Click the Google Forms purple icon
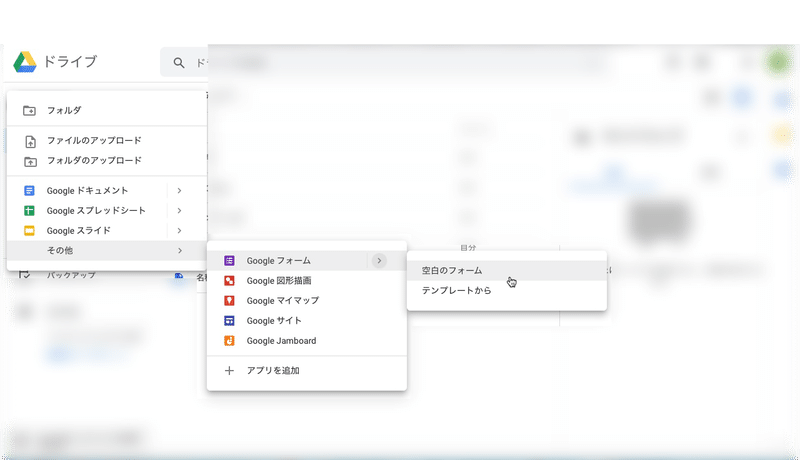This screenshot has width=800, height=460. (x=230, y=261)
